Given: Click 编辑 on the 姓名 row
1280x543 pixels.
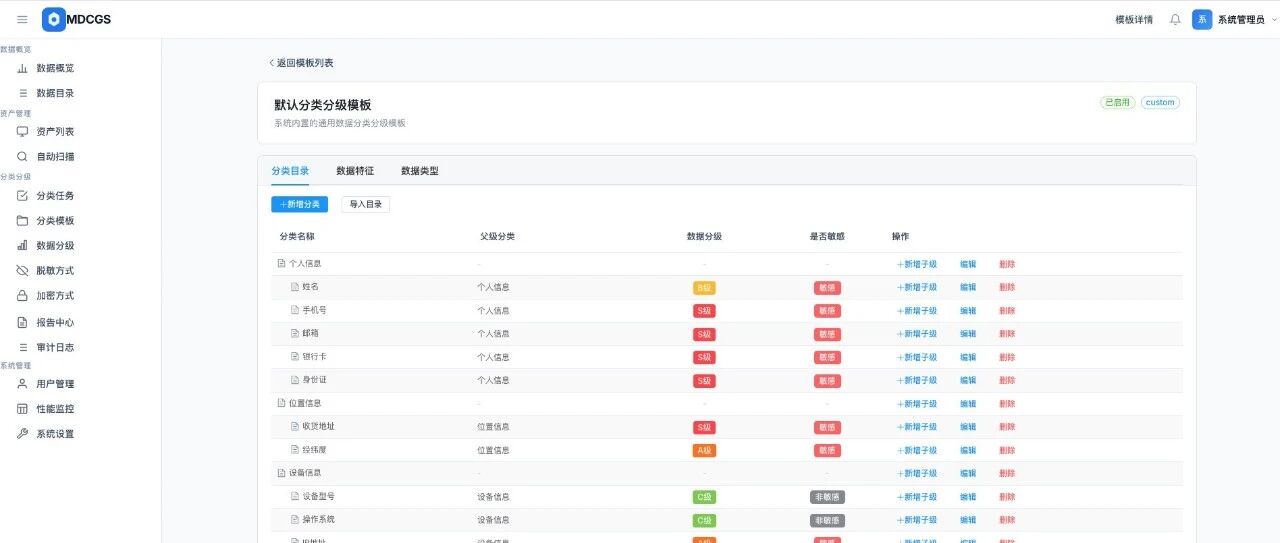Looking at the screenshot, I should coord(968,287).
